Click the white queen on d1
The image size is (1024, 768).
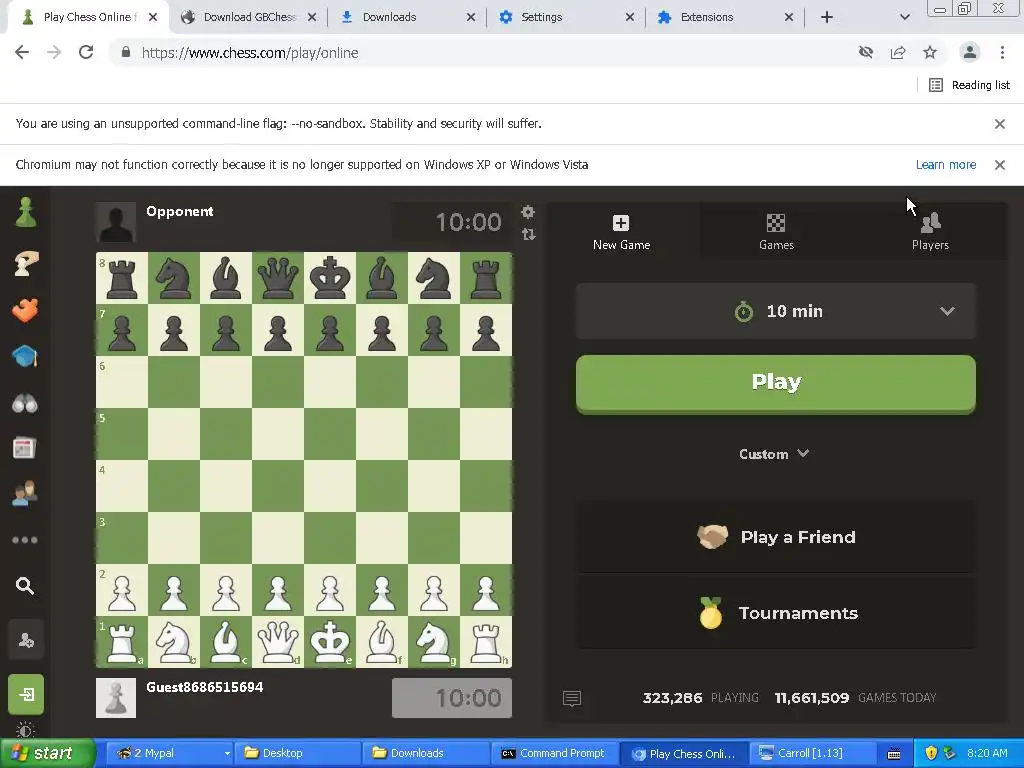[278, 642]
